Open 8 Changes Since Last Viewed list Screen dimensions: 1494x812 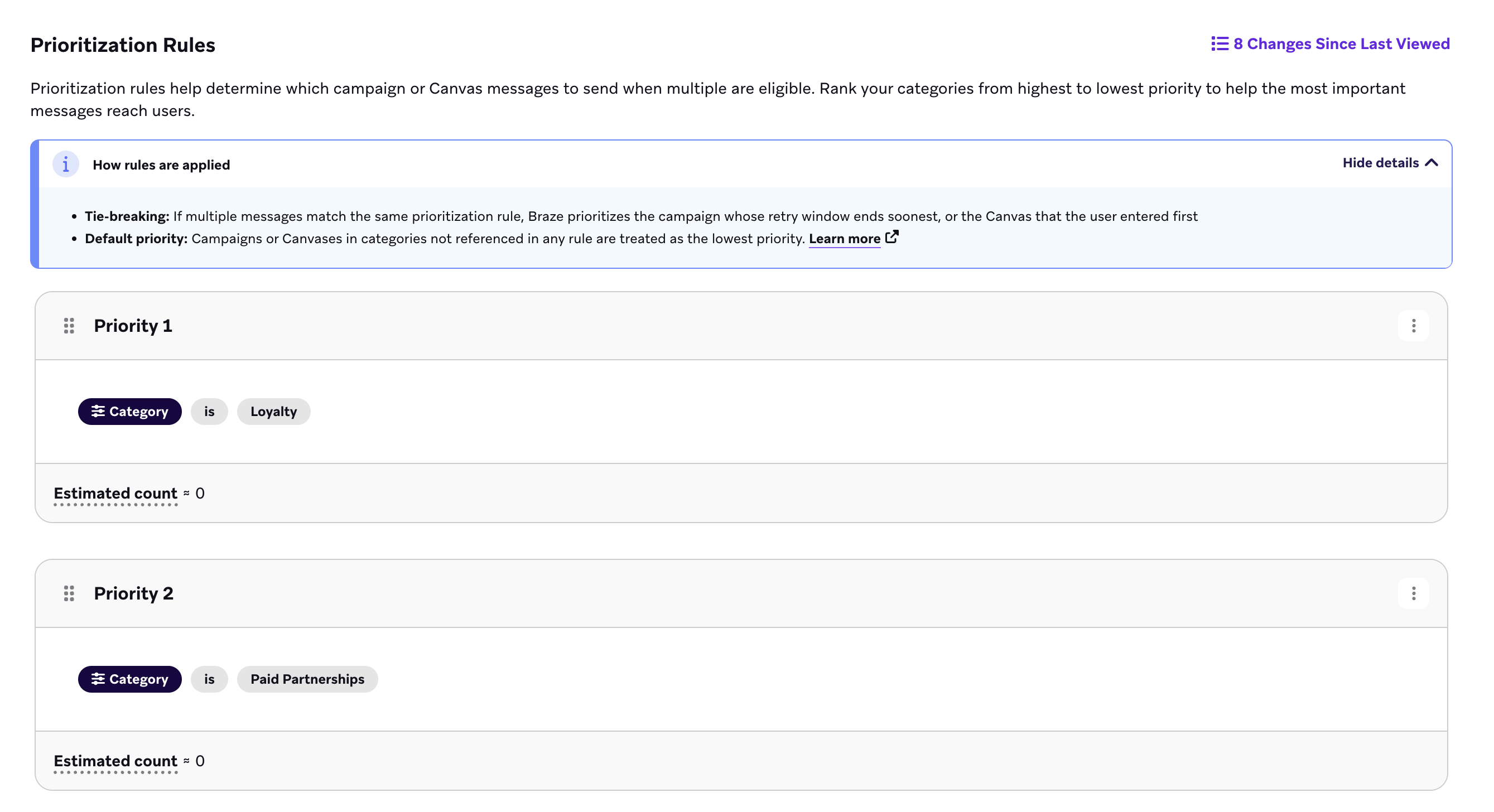pos(1330,44)
